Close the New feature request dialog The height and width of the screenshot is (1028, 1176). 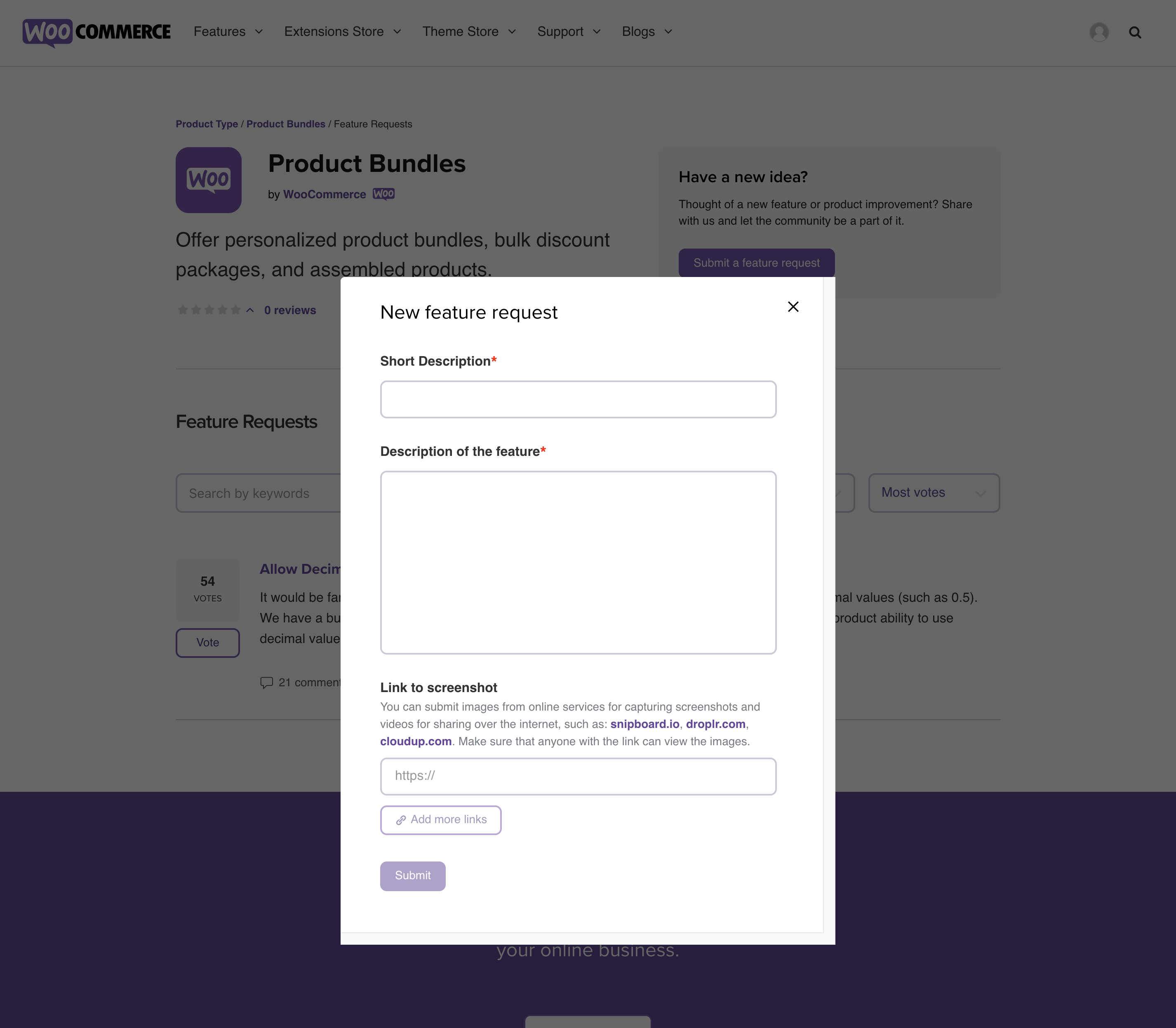click(793, 307)
